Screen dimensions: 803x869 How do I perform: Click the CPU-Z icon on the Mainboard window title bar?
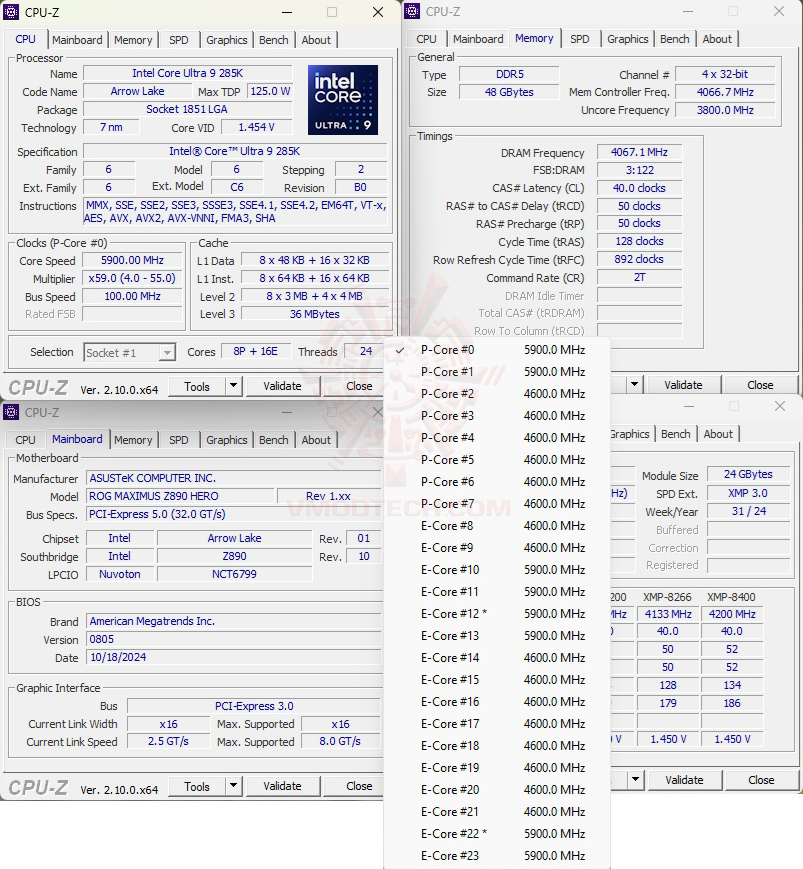10,412
